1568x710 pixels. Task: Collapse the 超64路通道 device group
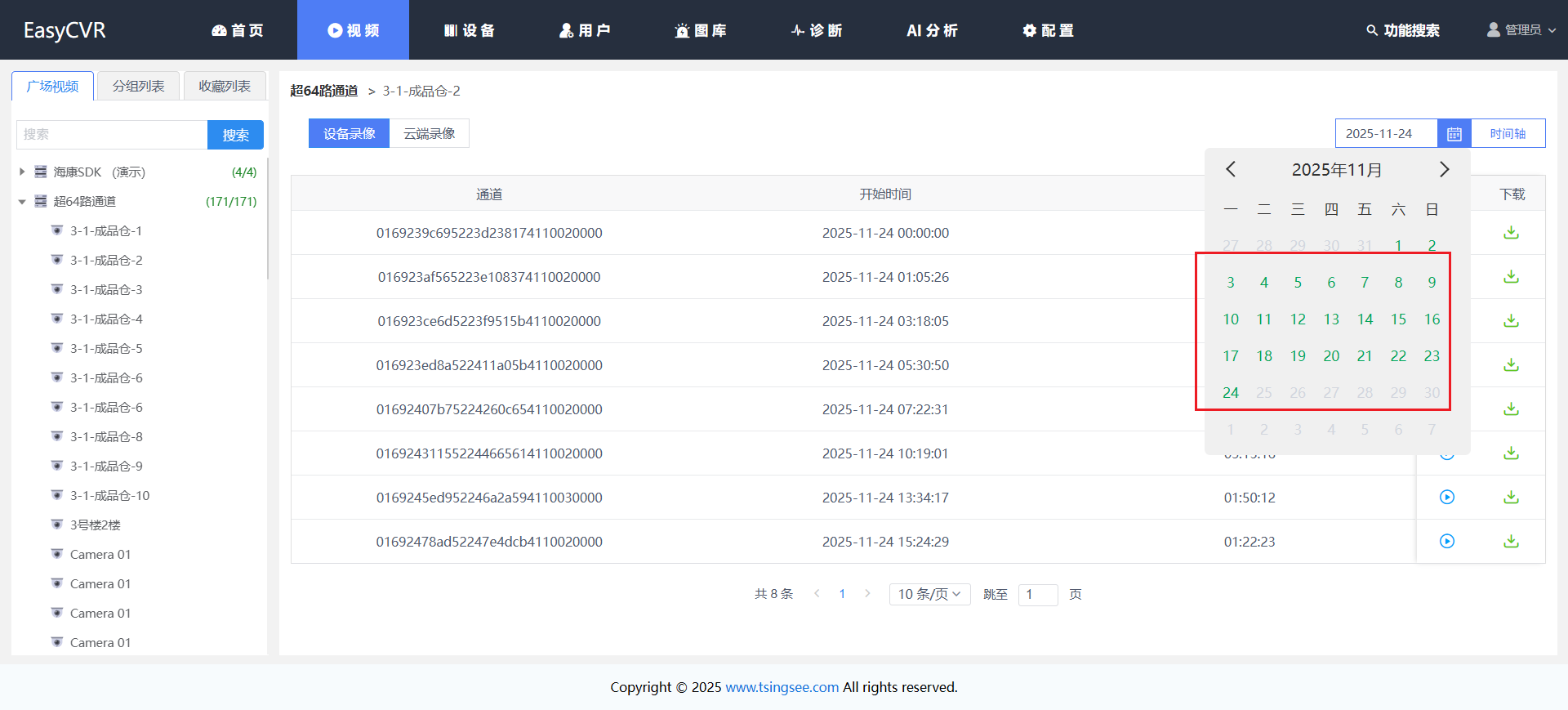22,202
